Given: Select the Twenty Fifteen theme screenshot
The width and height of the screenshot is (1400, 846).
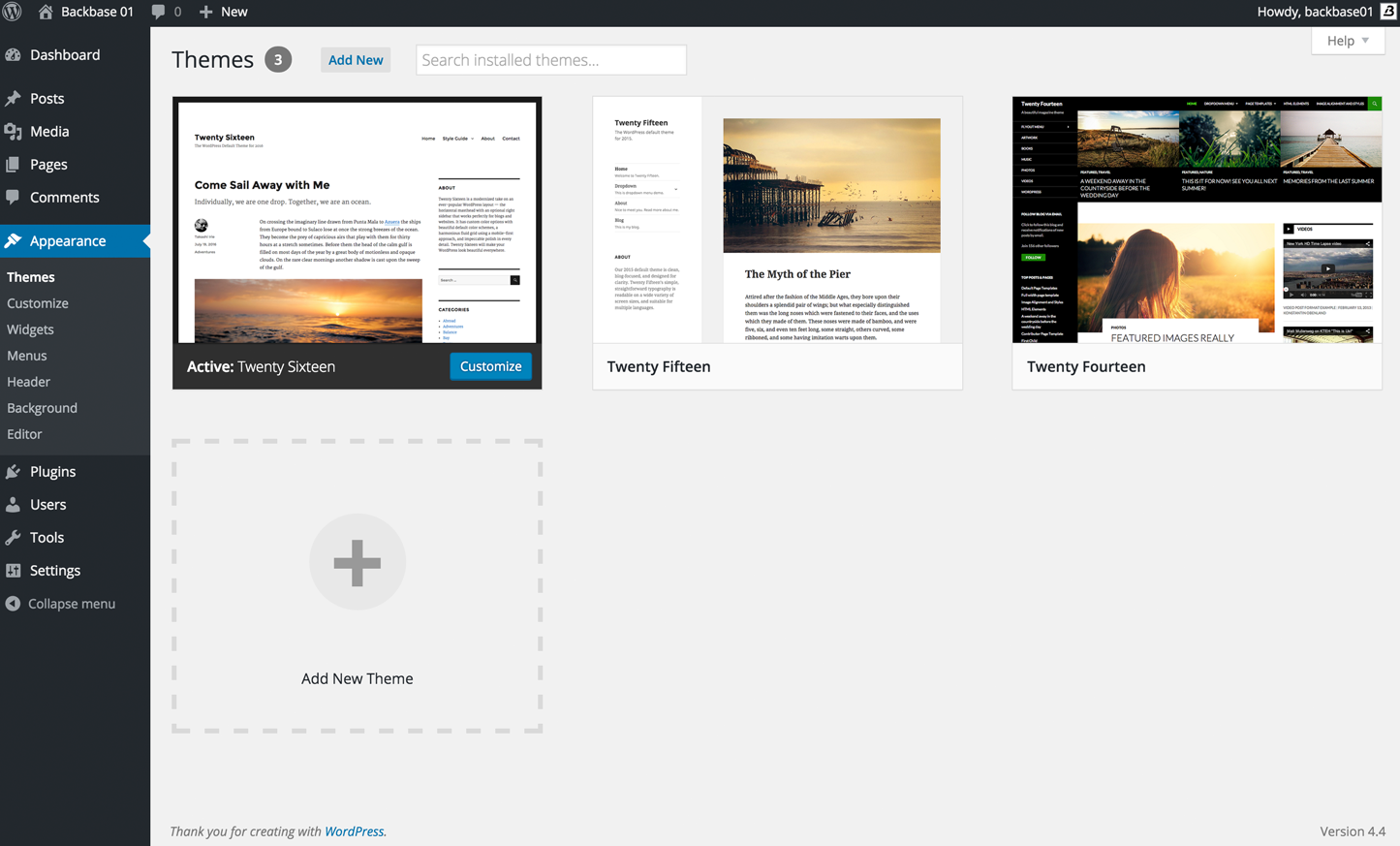Looking at the screenshot, I should [x=777, y=220].
